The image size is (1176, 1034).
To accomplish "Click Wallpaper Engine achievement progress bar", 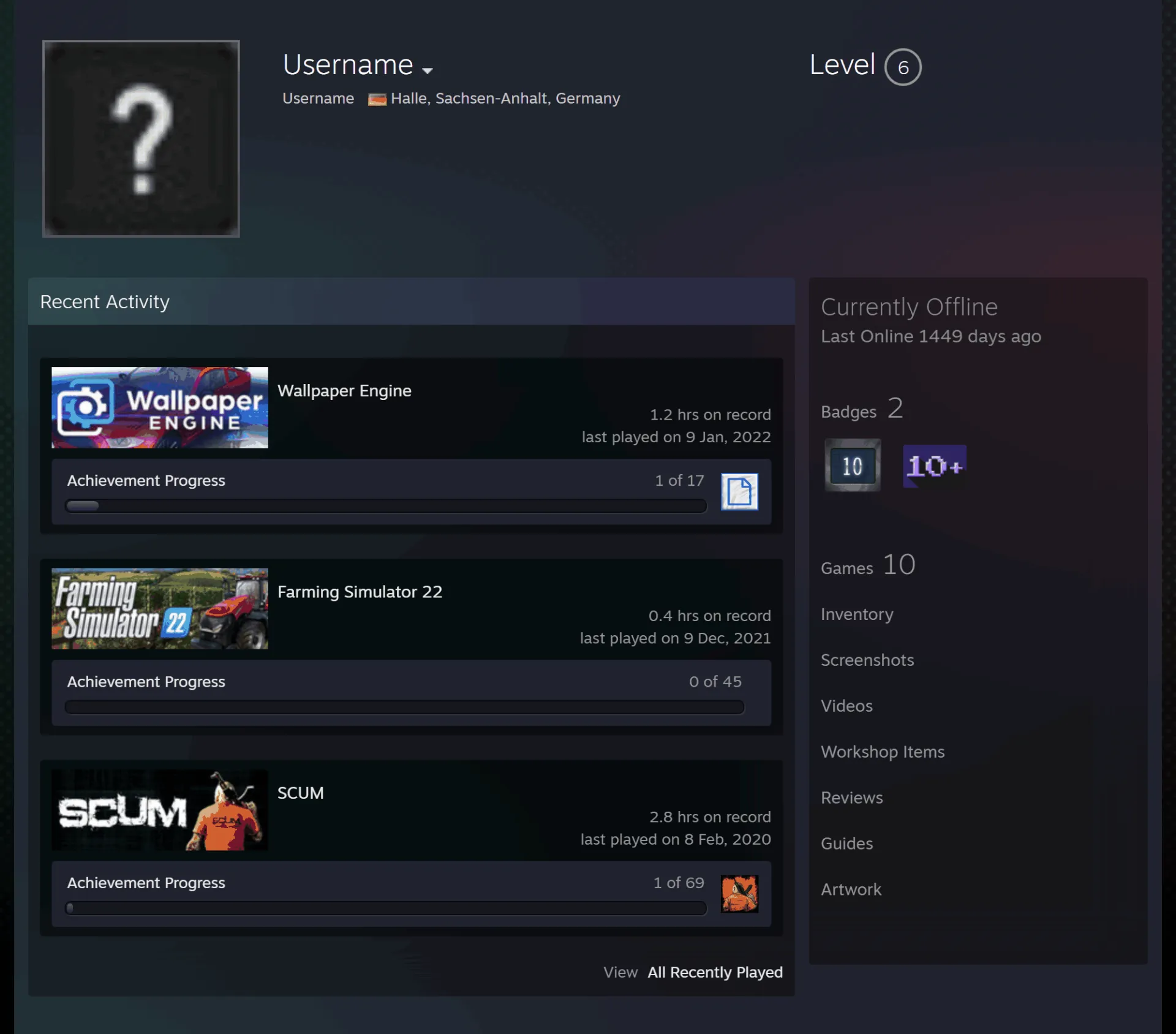I will [x=386, y=506].
